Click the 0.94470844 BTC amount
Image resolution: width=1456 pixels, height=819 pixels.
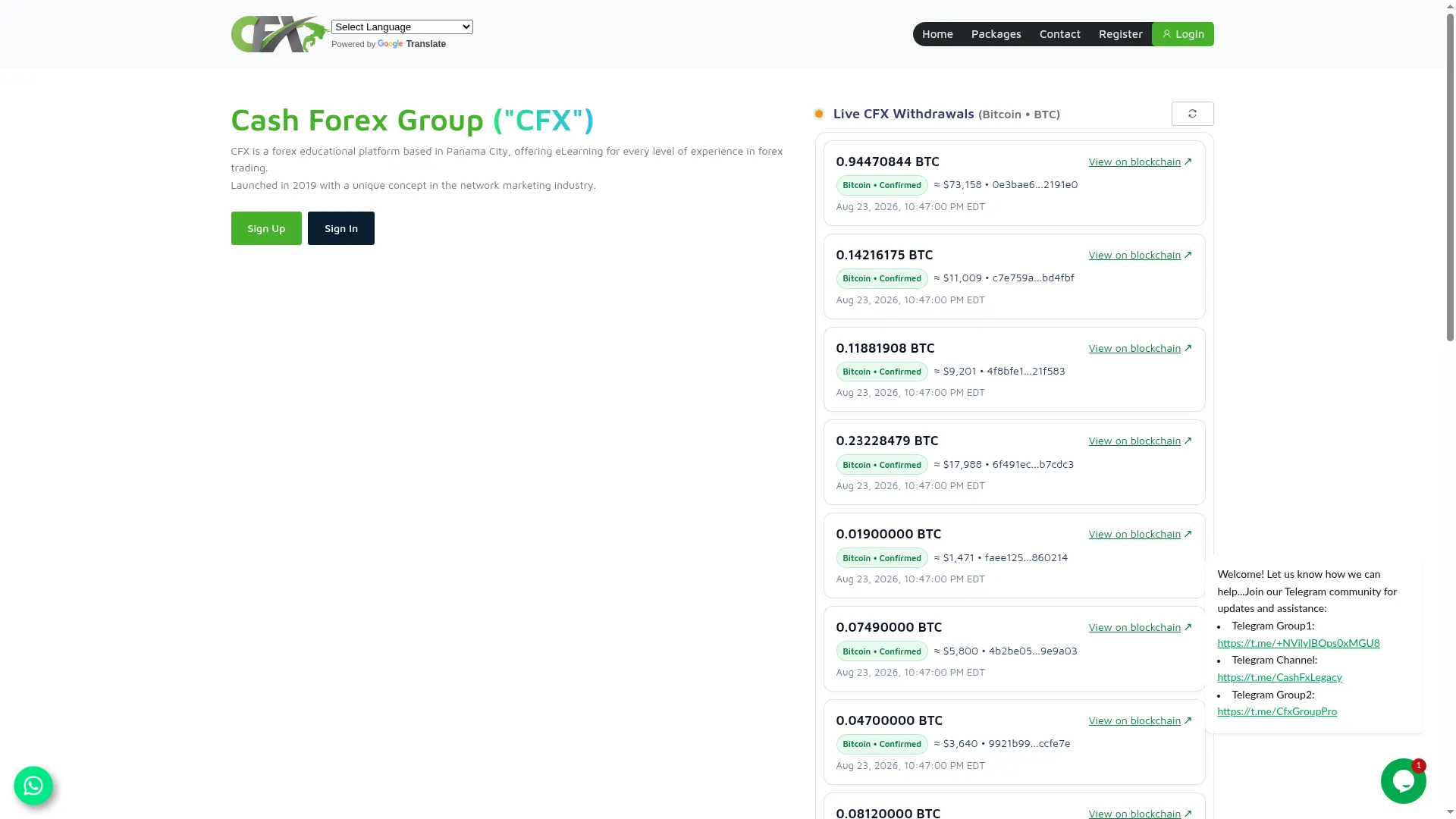(x=887, y=162)
